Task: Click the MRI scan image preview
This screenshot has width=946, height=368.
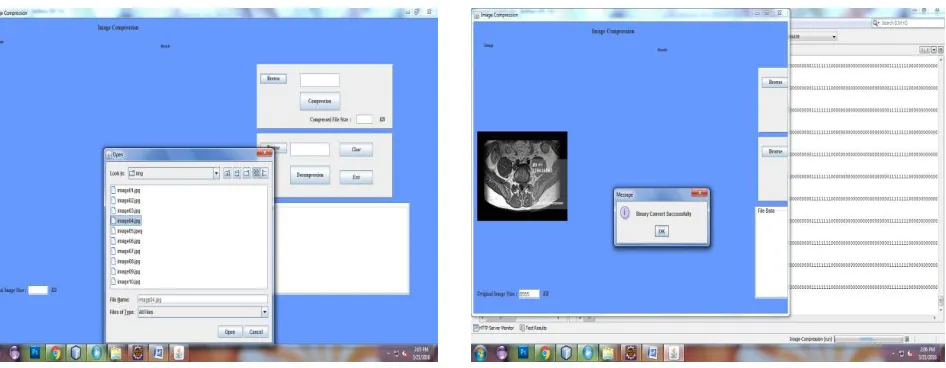Action: tap(522, 176)
